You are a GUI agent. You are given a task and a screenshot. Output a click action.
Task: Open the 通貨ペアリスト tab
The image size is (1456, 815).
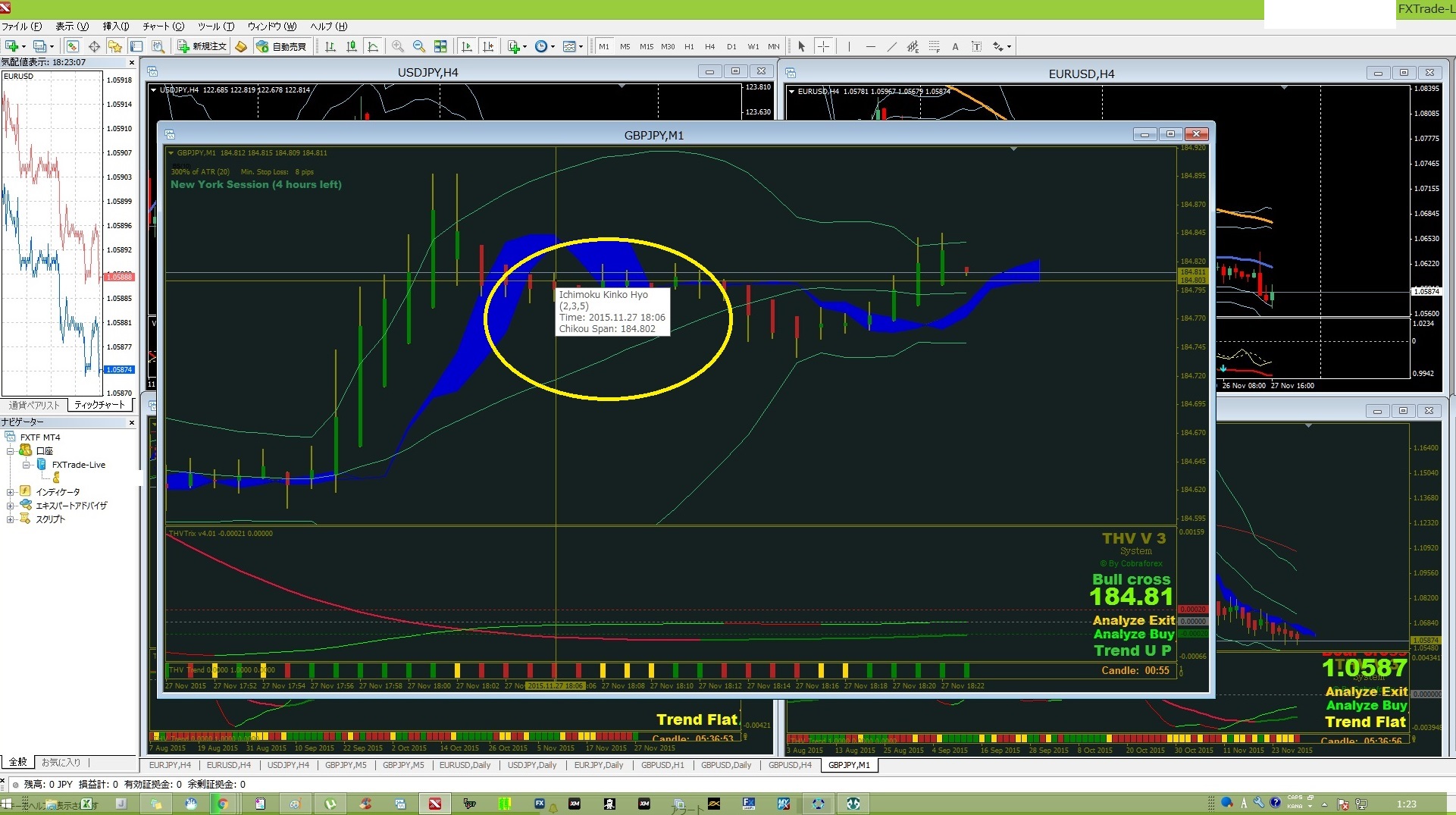tap(34, 406)
